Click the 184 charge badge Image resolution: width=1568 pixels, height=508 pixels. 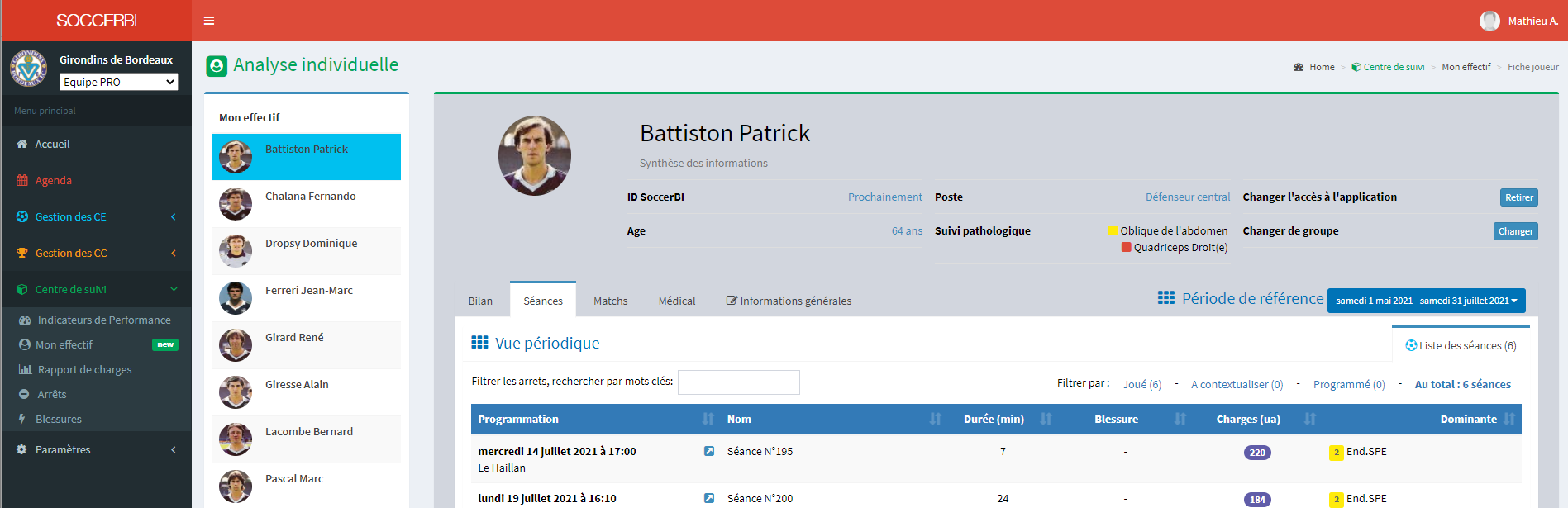[x=1257, y=500]
